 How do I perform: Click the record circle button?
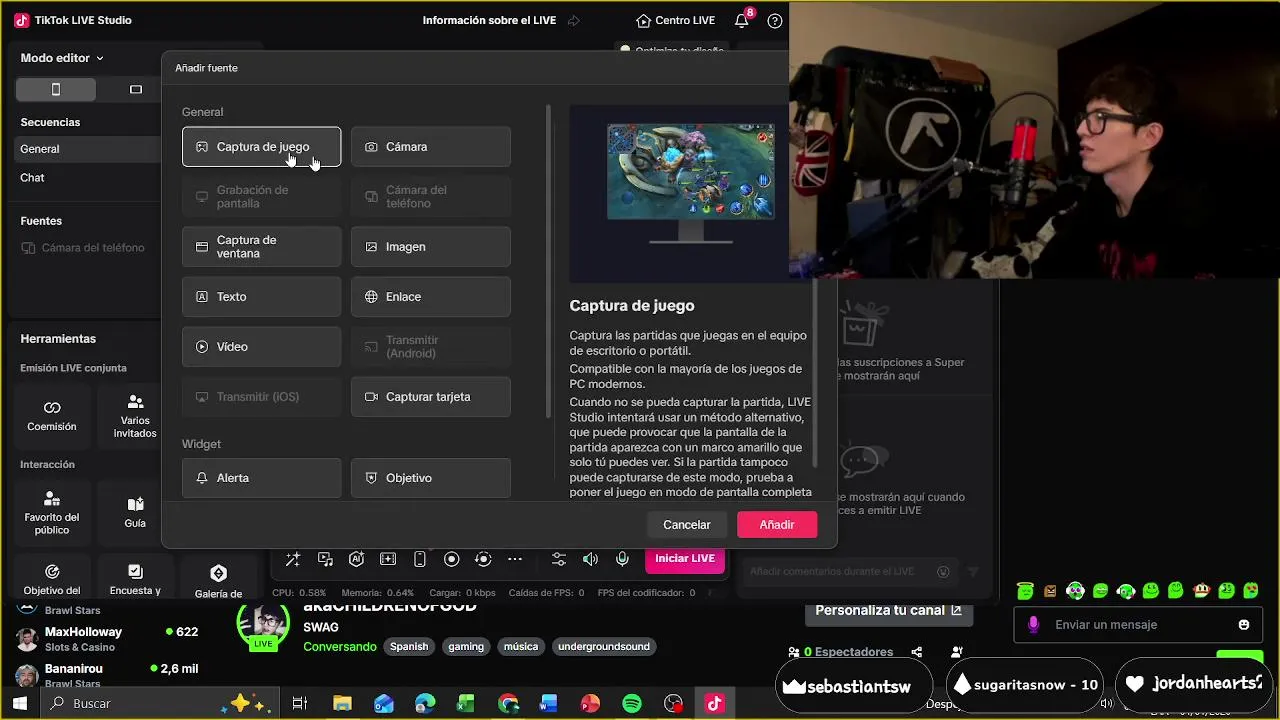(x=451, y=559)
